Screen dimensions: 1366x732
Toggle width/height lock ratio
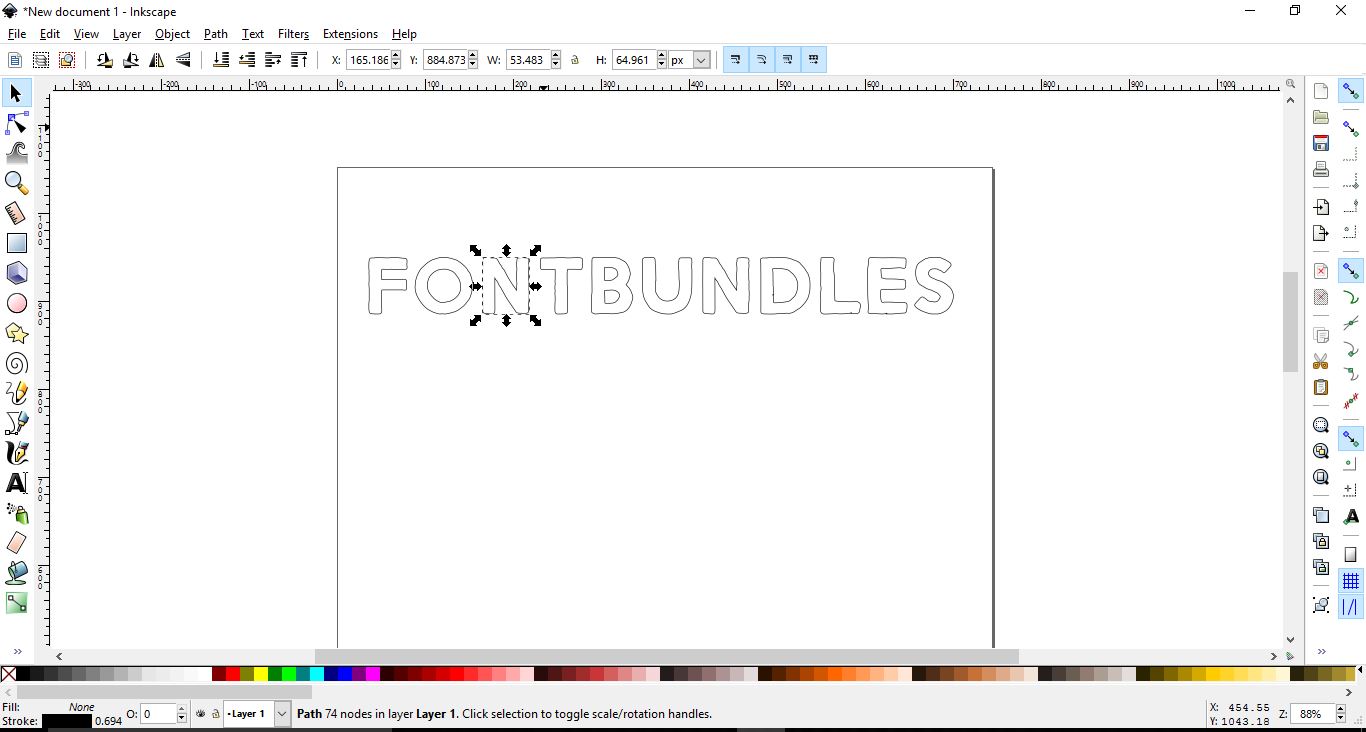click(x=575, y=60)
